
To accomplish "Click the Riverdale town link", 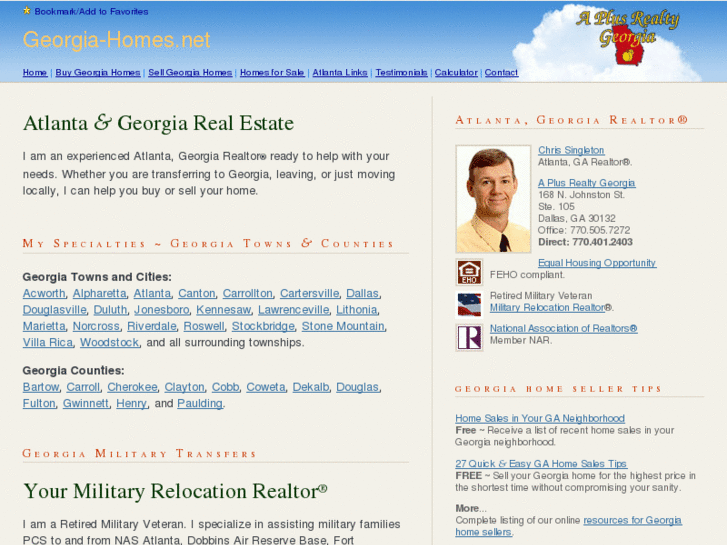I will 152,326.
